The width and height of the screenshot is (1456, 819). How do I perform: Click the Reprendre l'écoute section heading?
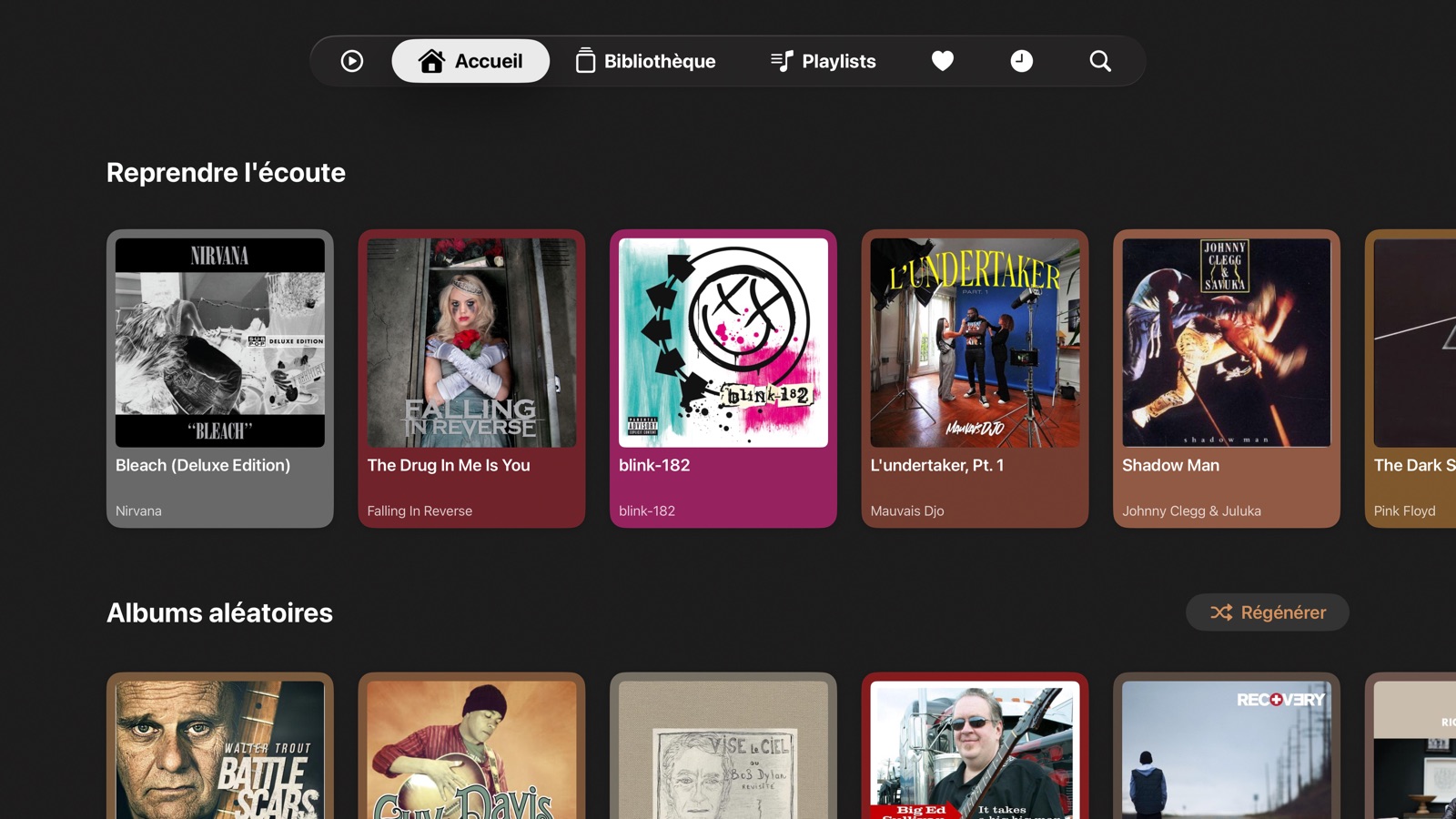click(226, 173)
